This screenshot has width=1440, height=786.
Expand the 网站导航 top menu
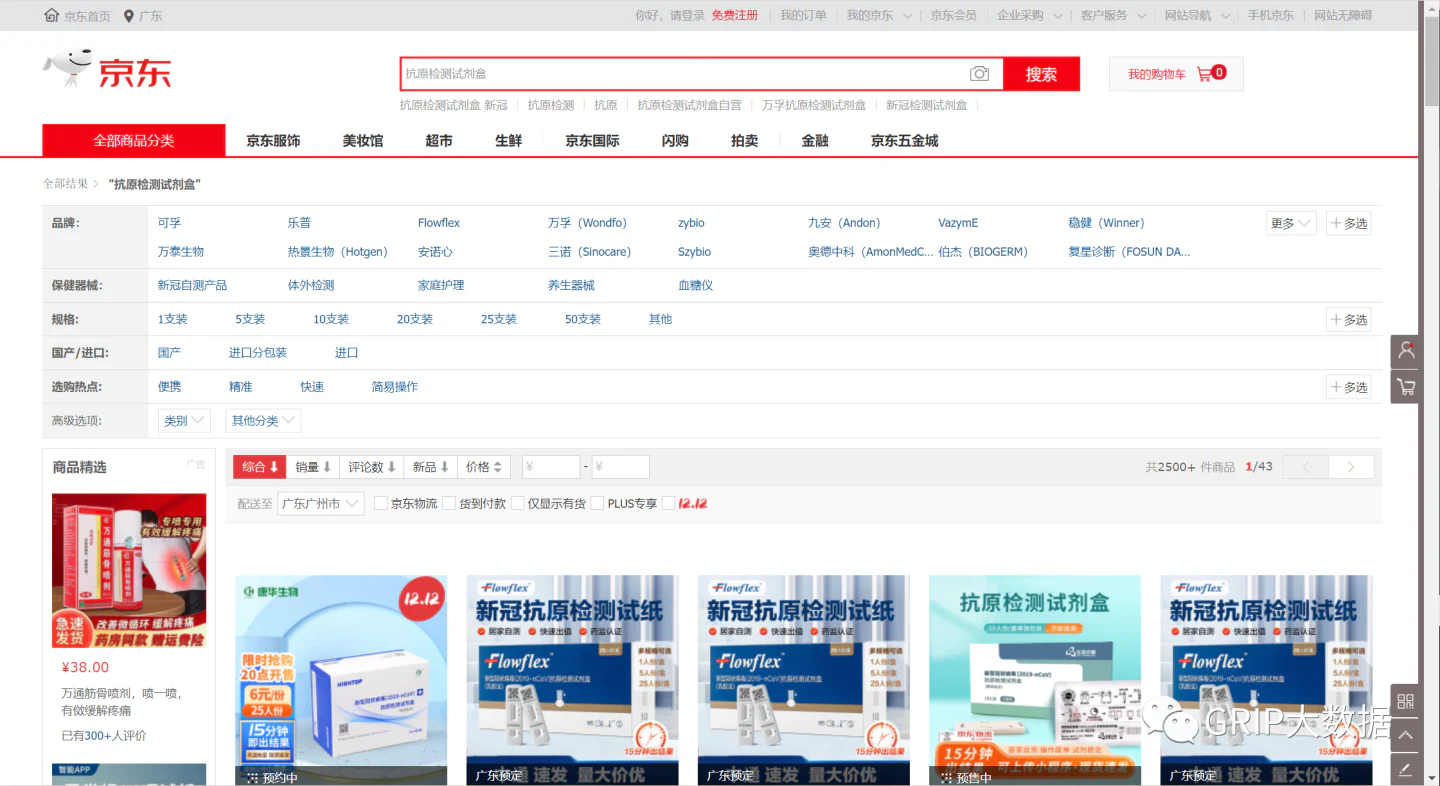(x=1197, y=15)
